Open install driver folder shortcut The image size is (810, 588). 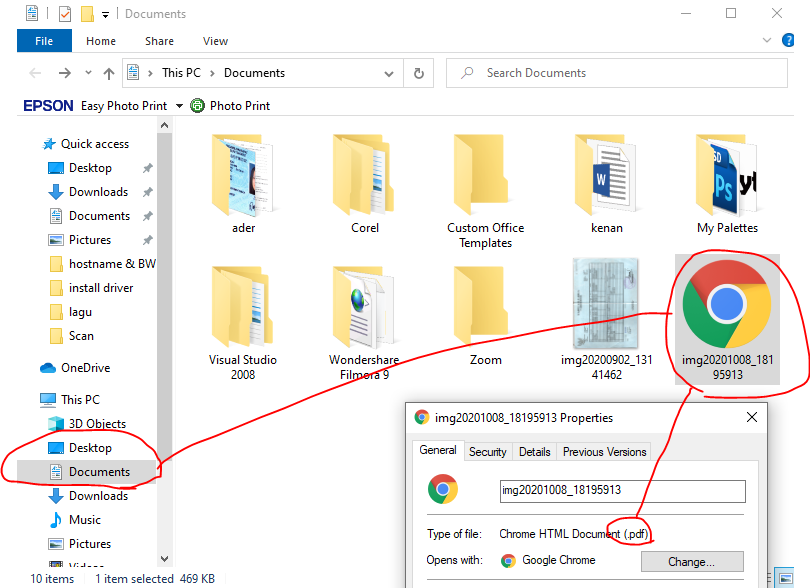[x=101, y=288]
